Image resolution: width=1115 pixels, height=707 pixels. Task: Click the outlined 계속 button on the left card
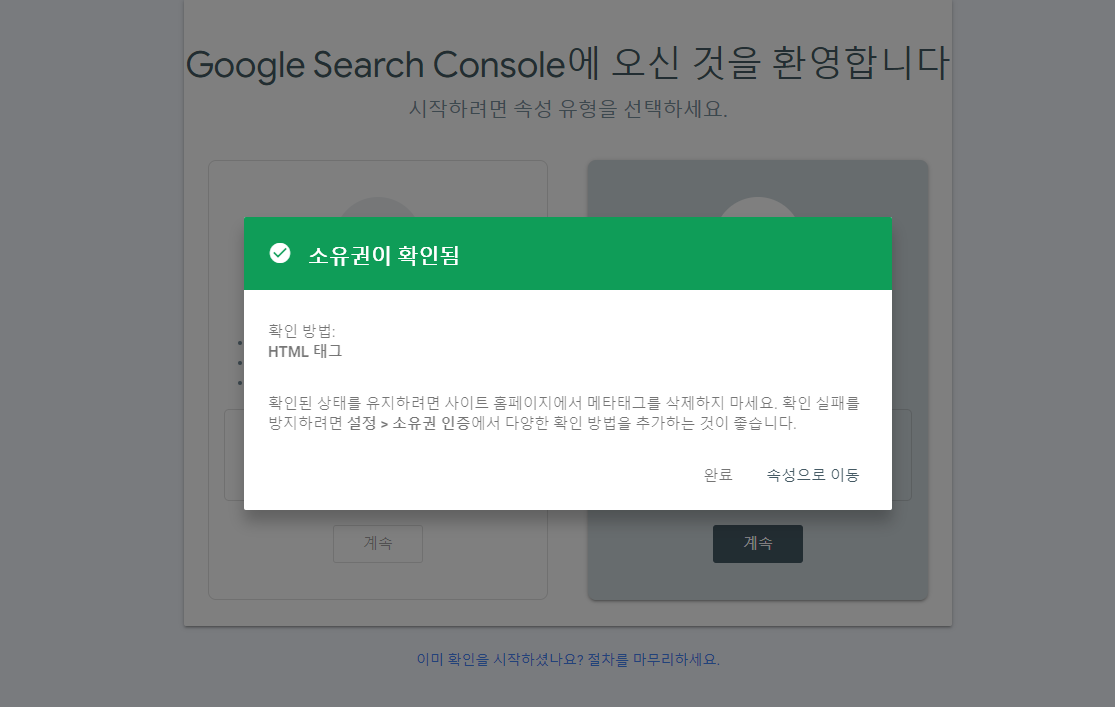[378, 543]
